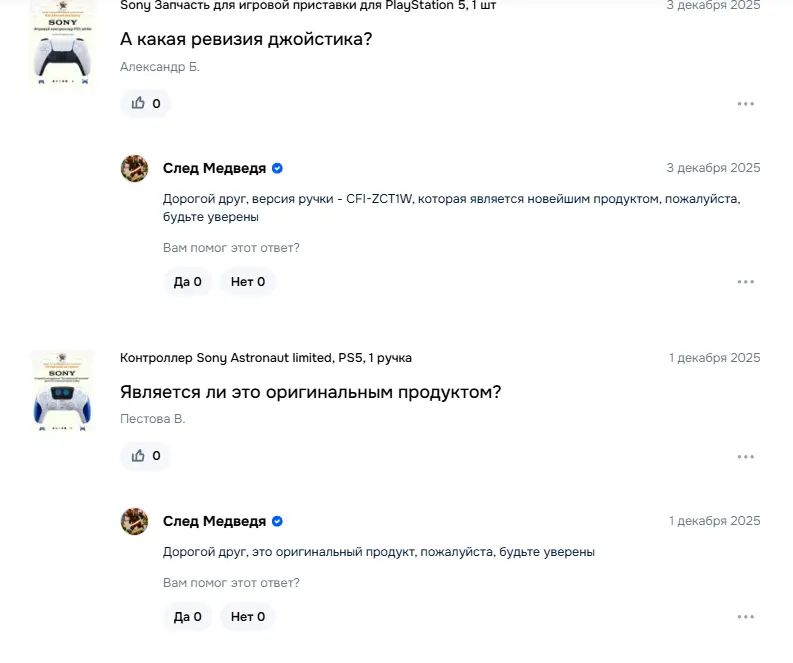
Task: Open the white PS5 controller product thumbnail
Action: pos(62,45)
